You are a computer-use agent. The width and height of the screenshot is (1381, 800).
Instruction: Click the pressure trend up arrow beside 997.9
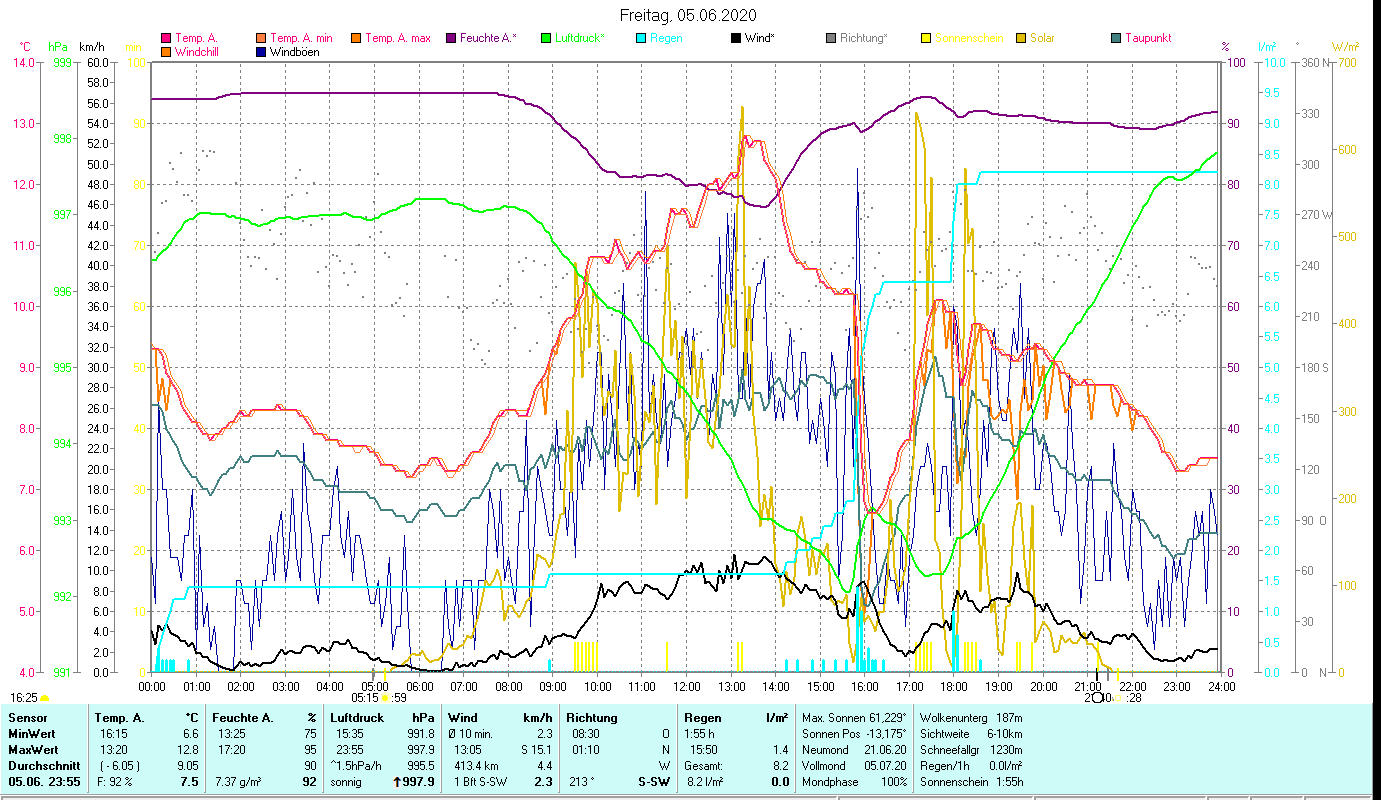pyautogui.click(x=397, y=782)
